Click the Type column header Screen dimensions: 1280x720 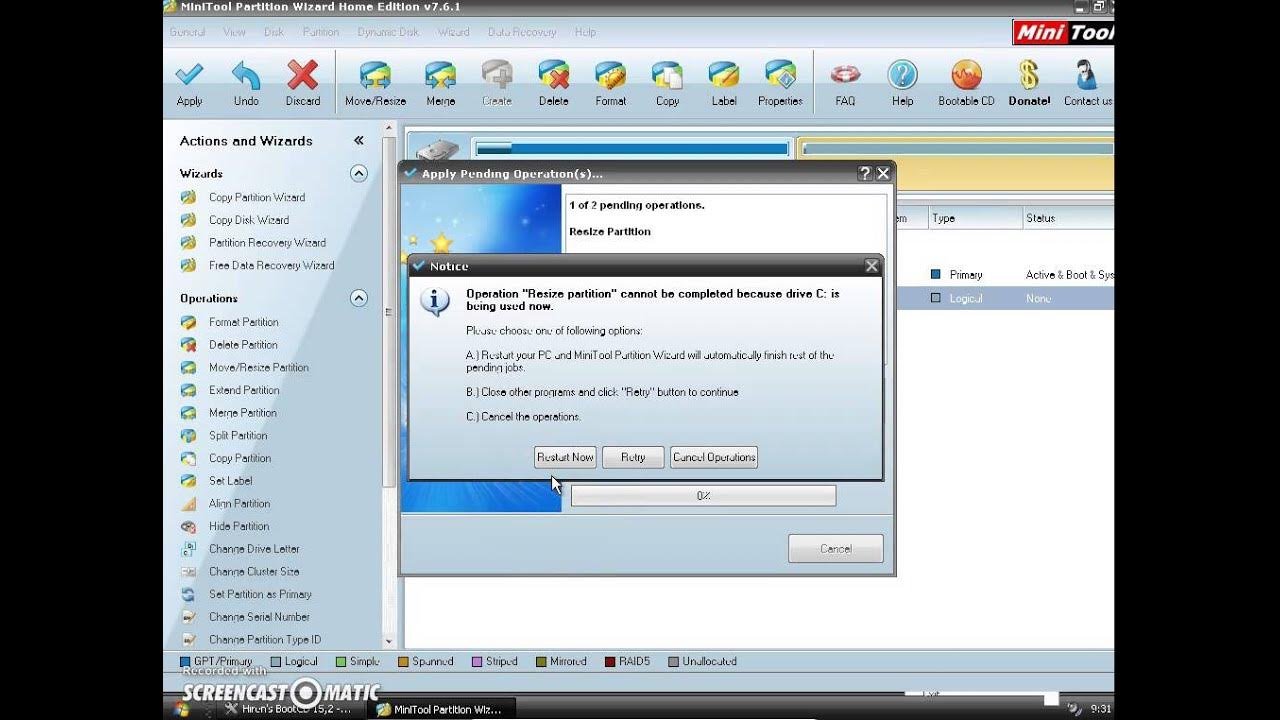(x=975, y=218)
